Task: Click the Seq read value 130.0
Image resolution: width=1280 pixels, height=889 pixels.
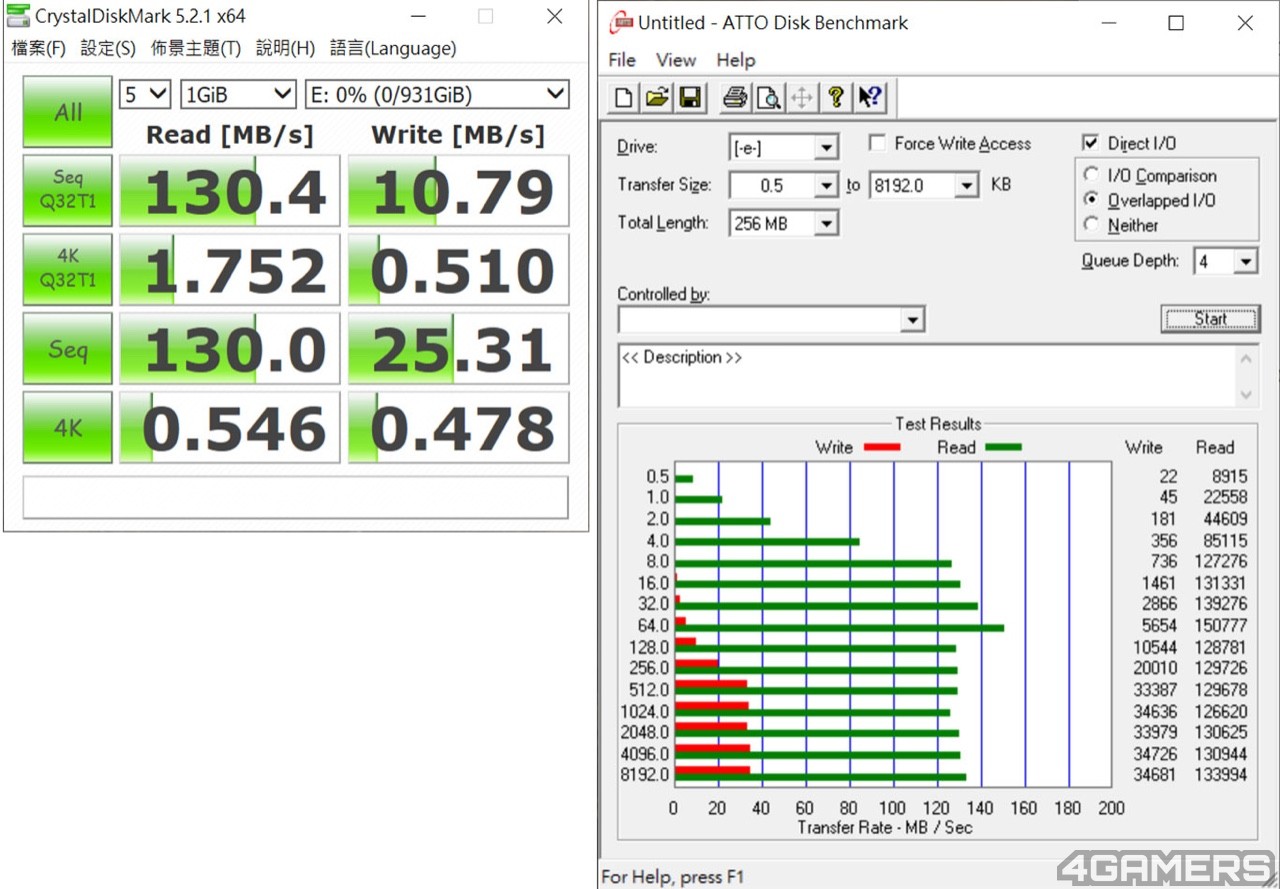Action: pyautogui.click(x=230, y=348)
